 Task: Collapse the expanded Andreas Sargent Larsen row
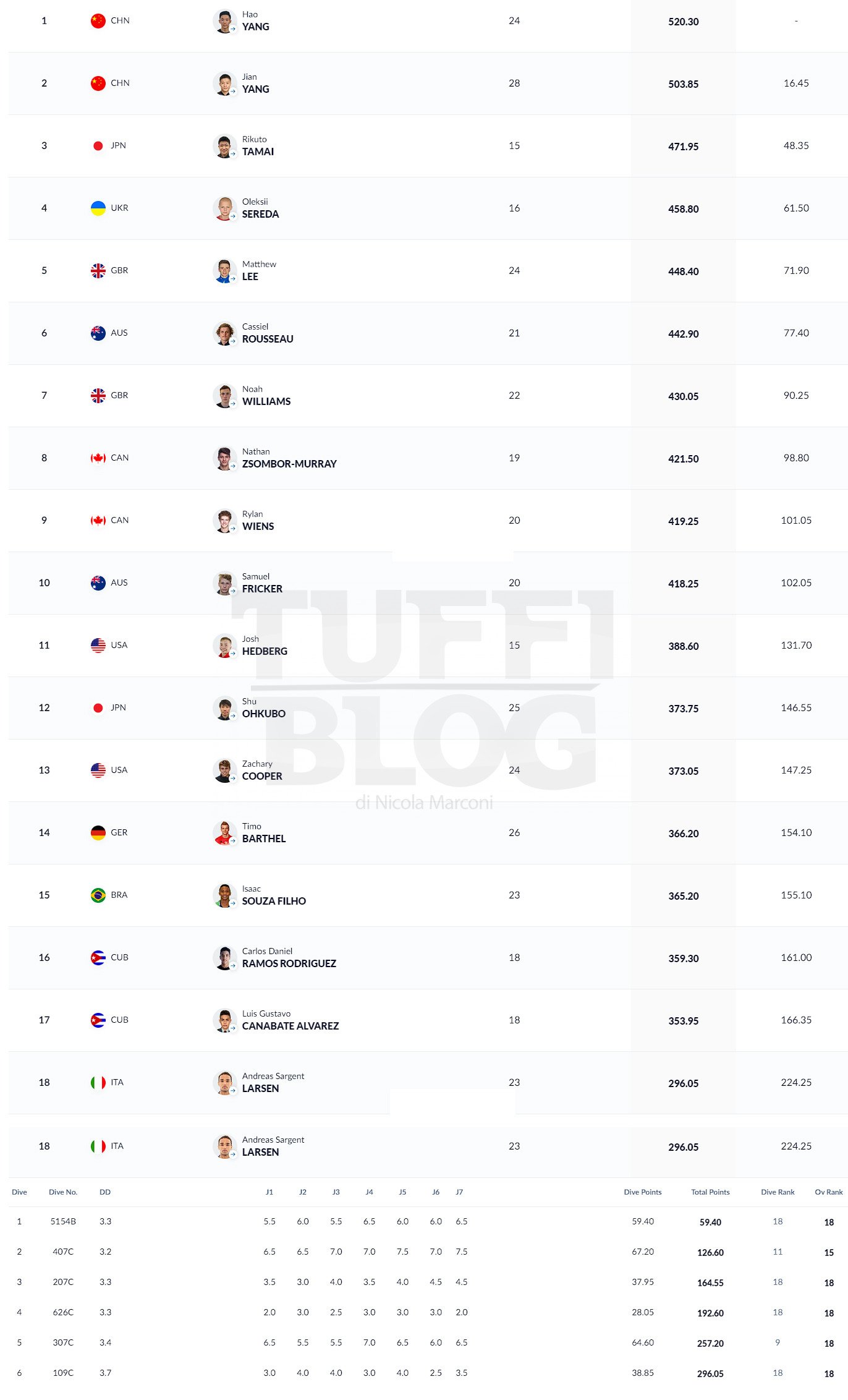(x=427, y=1146)
